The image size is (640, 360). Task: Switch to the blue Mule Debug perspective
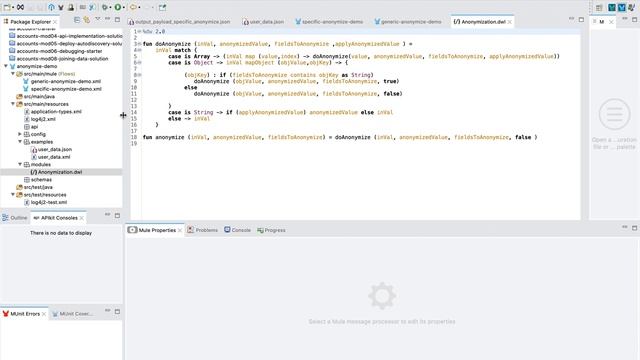click(622, 7)
